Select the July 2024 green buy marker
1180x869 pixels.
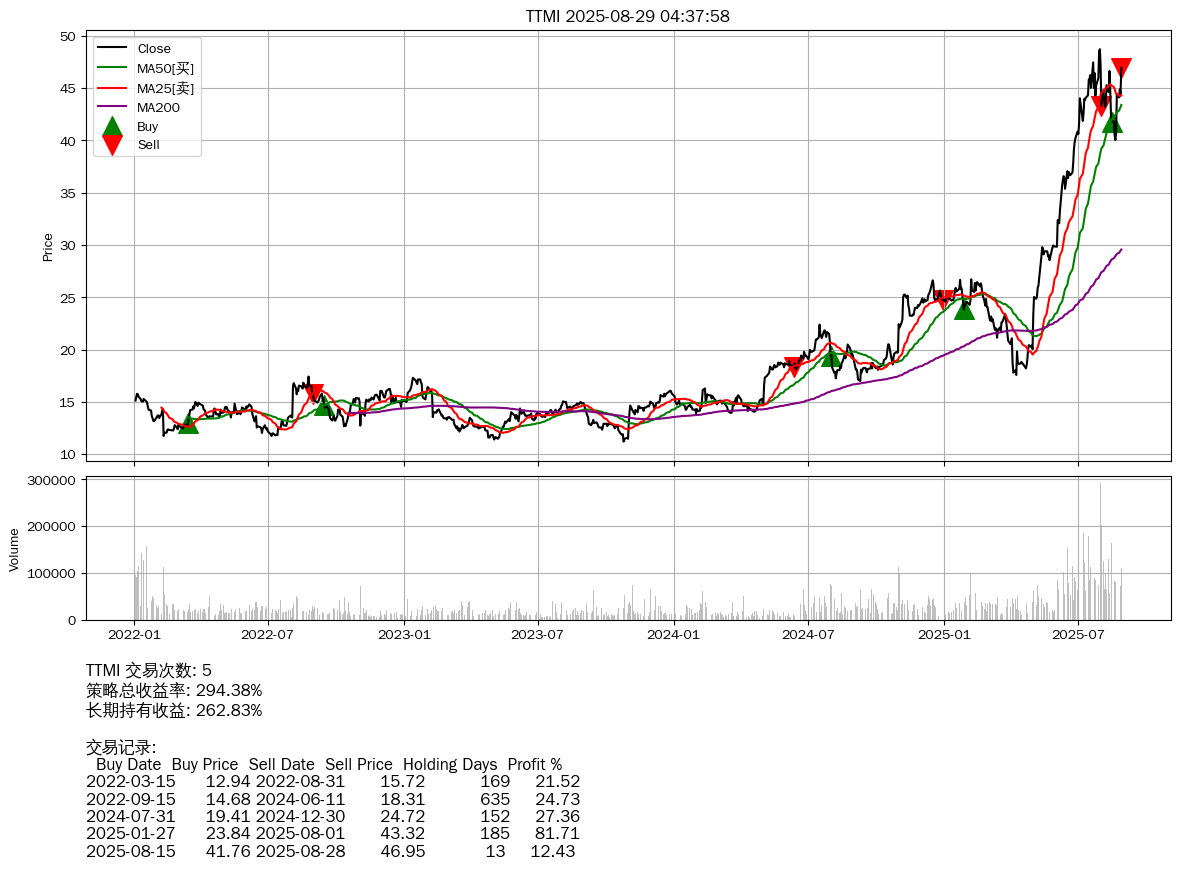pyautogui.click(x=831, y=357)
